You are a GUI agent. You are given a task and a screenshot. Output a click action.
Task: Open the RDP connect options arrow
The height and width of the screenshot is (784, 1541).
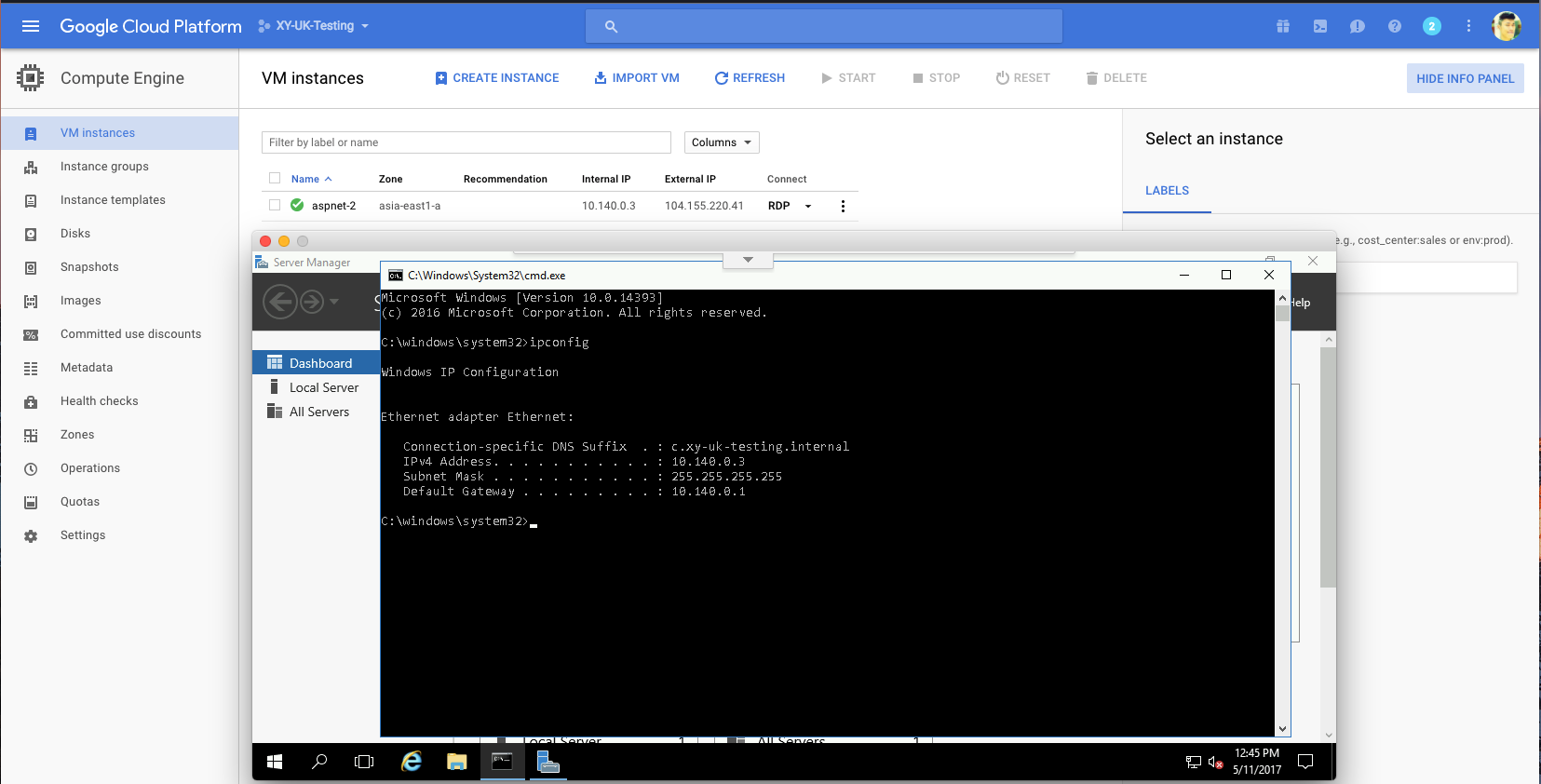[808, 206]
